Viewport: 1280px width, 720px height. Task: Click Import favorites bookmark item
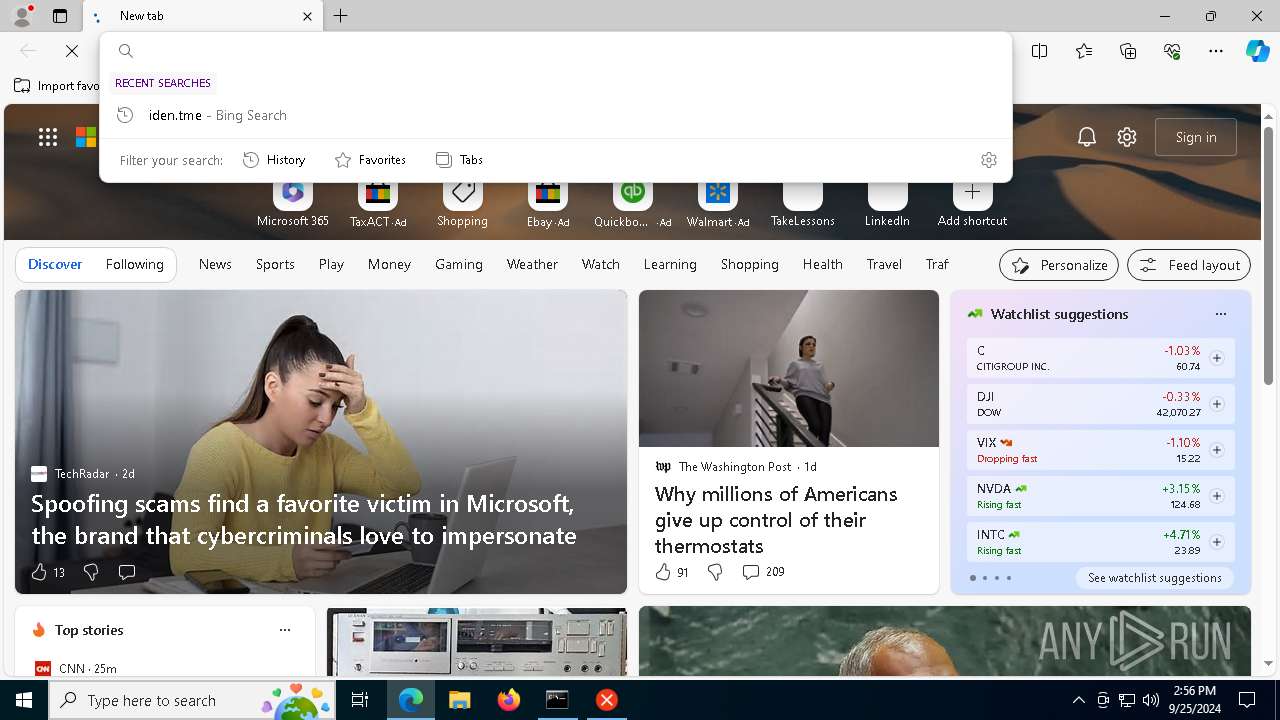click(57, 86)
